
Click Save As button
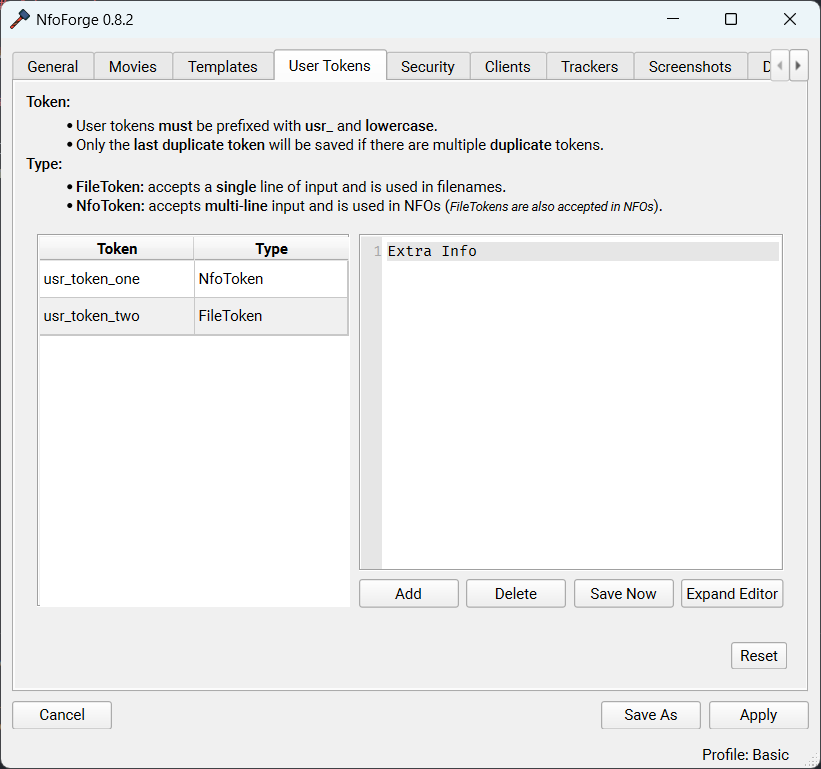point(650,715)
